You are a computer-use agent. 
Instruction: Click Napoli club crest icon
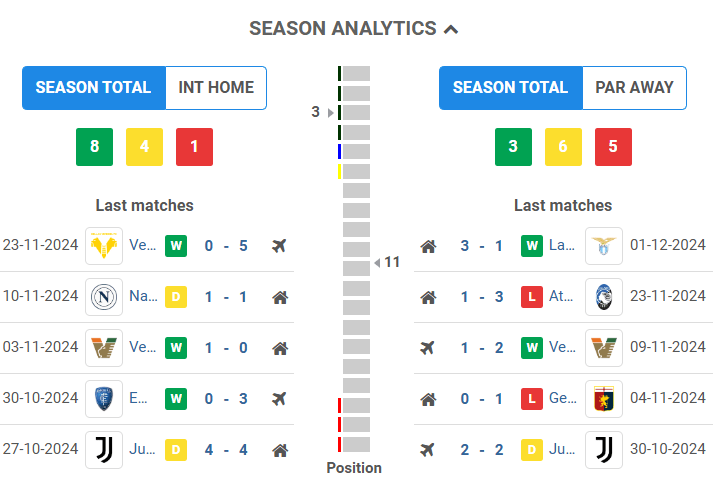coord(104,297)
